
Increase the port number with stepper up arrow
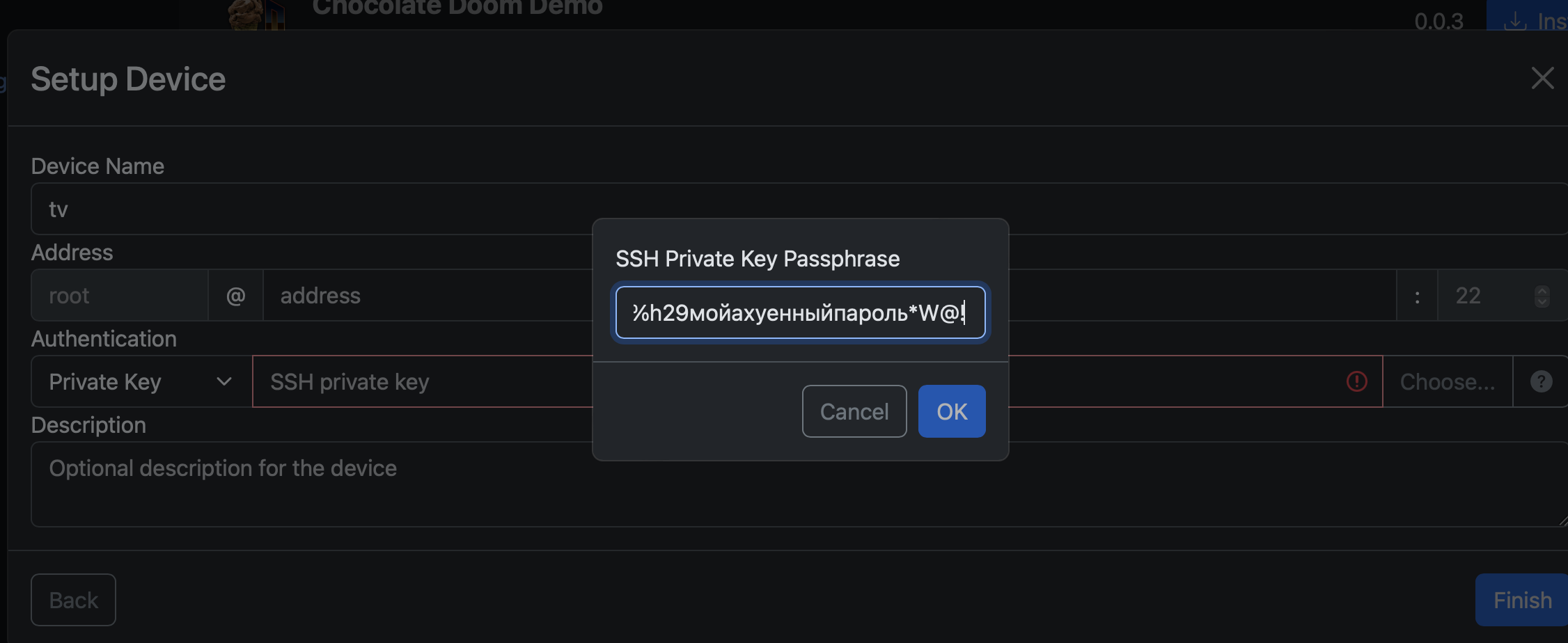point(1542,290)
